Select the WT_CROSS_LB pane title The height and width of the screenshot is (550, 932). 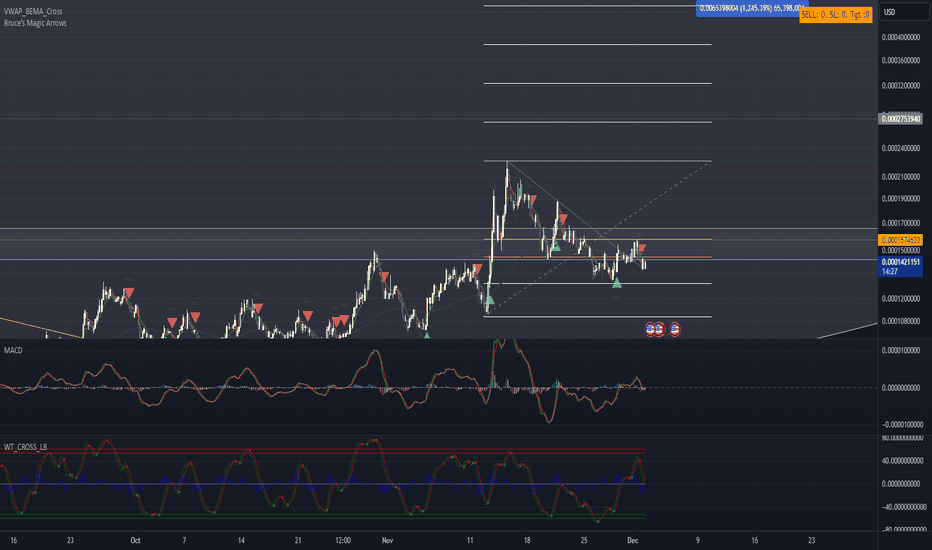26,447
